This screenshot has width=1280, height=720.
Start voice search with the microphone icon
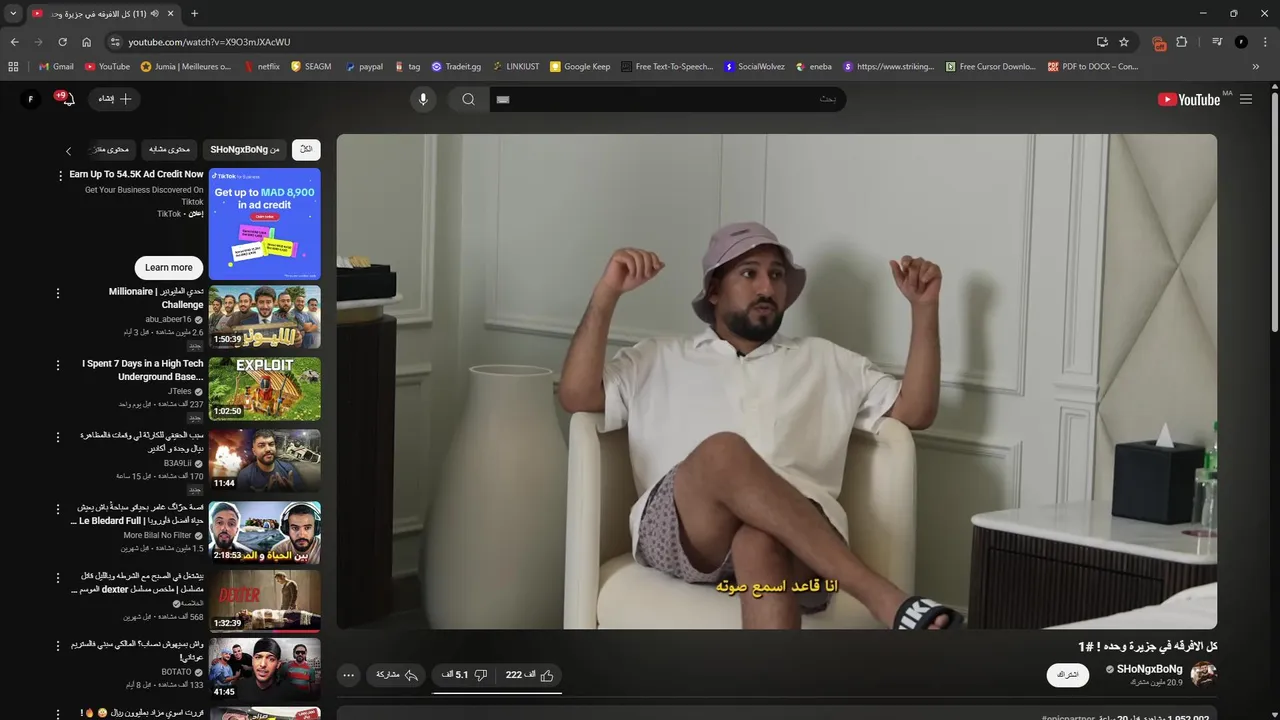coord(423,99)
